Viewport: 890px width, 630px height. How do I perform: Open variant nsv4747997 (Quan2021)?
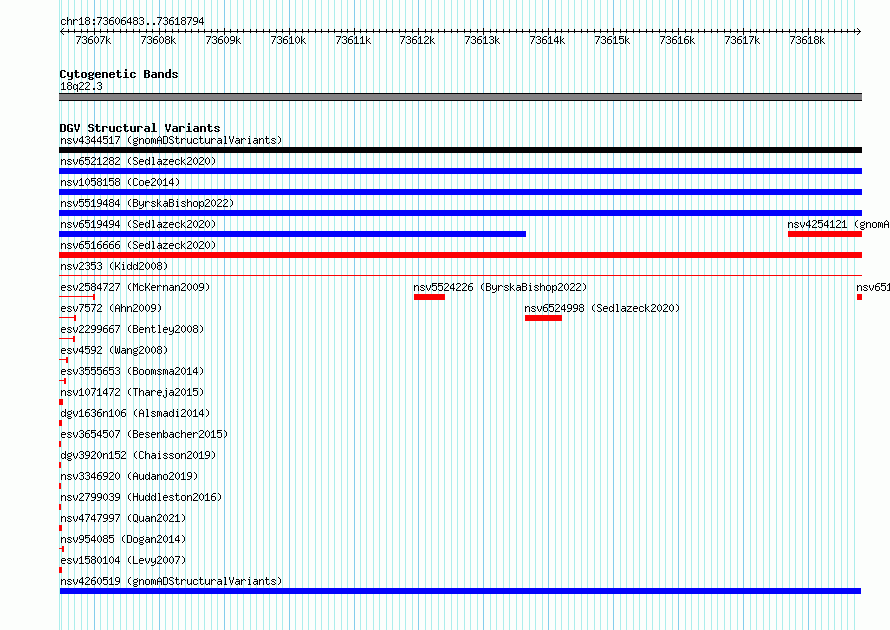(123, 518)
